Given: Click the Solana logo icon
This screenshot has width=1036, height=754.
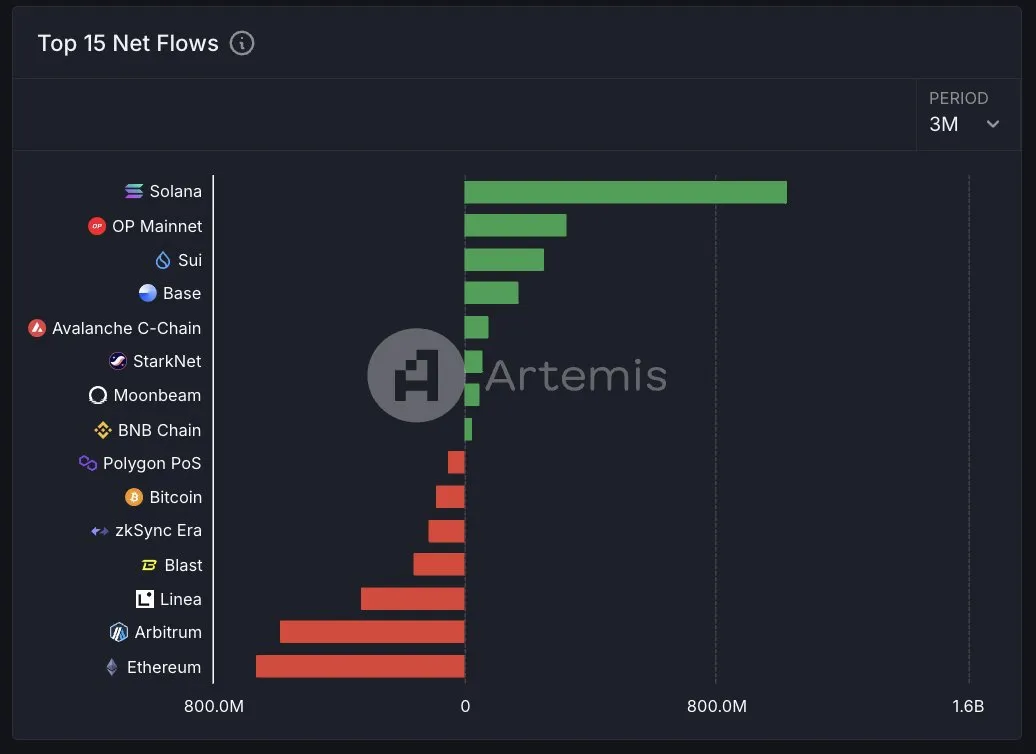Looking at the screenshot, I should click(x=134, y=191).
